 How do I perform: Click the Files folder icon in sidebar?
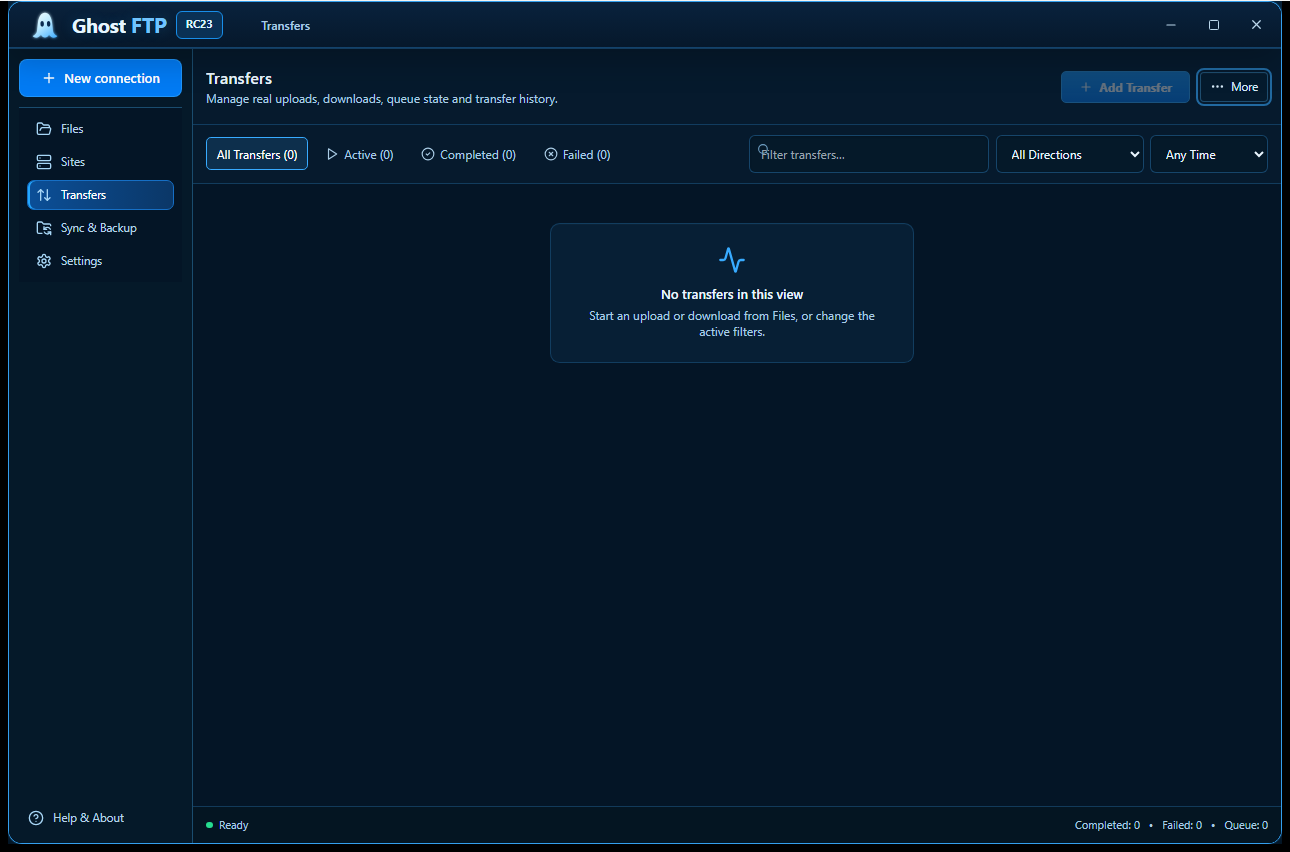click(44, 129)
